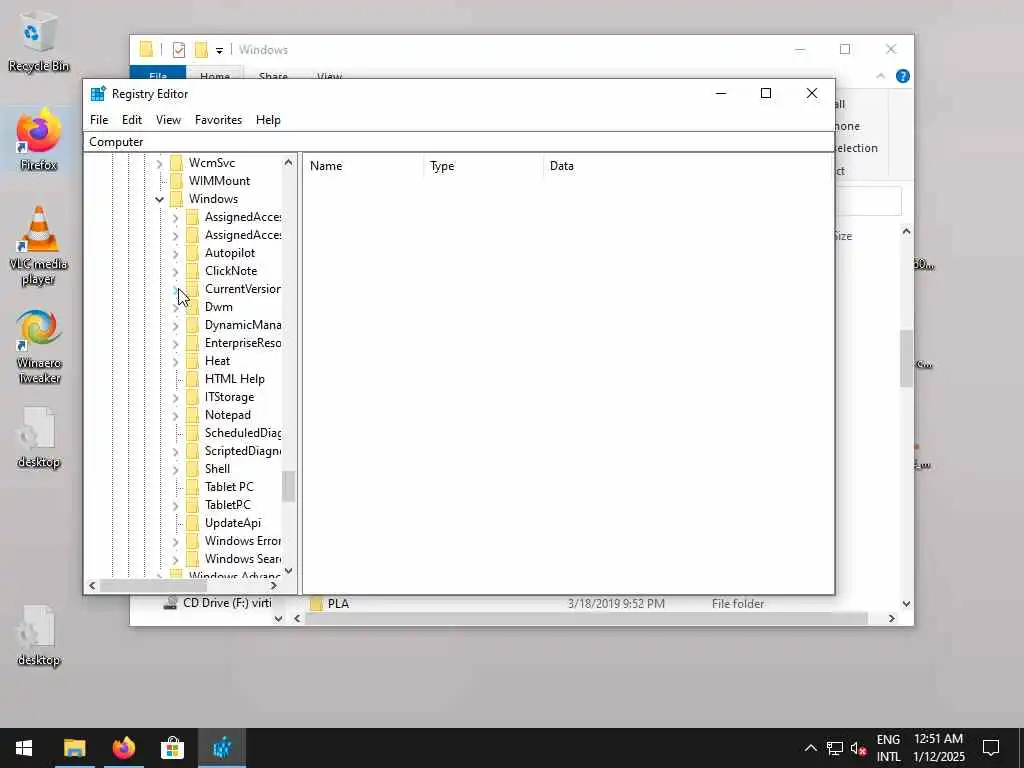Open the View menu in Registry Editor
This screenshot has height=768, width=1024.
point(168,120)
